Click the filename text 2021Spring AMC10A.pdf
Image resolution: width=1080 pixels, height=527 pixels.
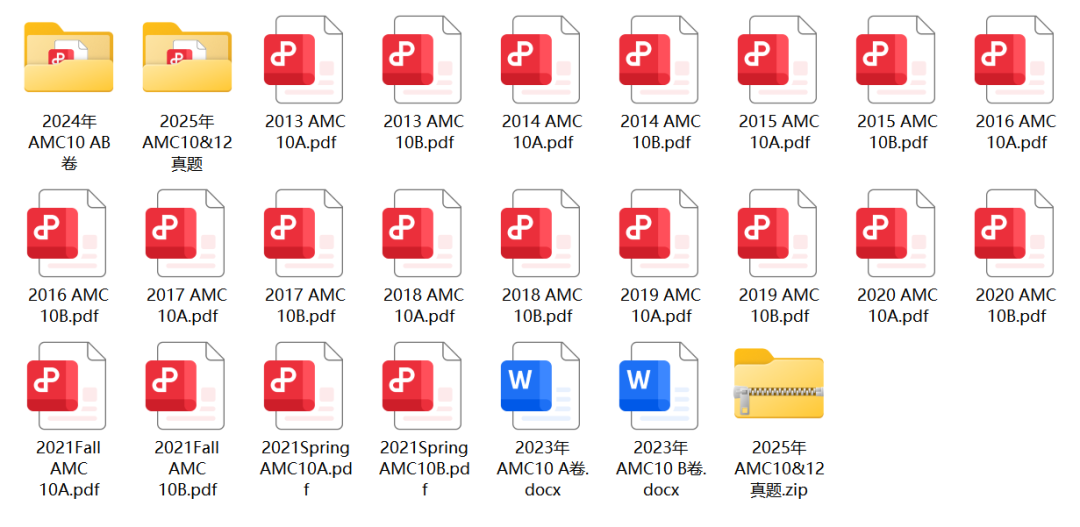306,468
